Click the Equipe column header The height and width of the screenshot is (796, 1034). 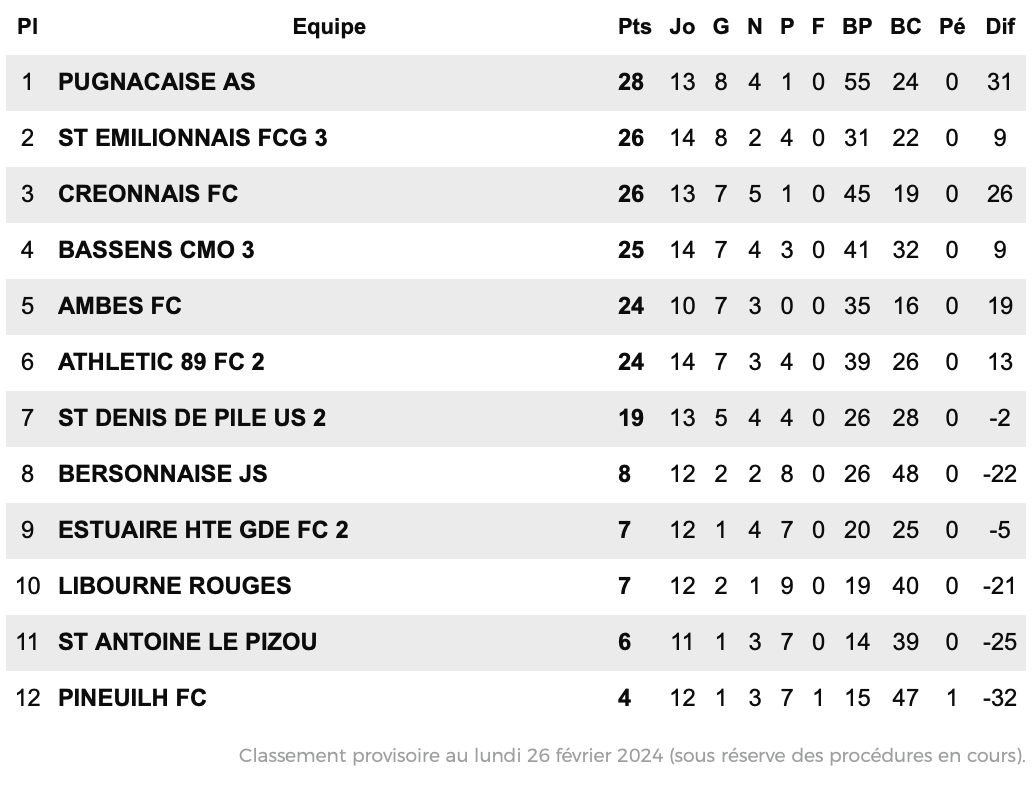tap(329, 27)
